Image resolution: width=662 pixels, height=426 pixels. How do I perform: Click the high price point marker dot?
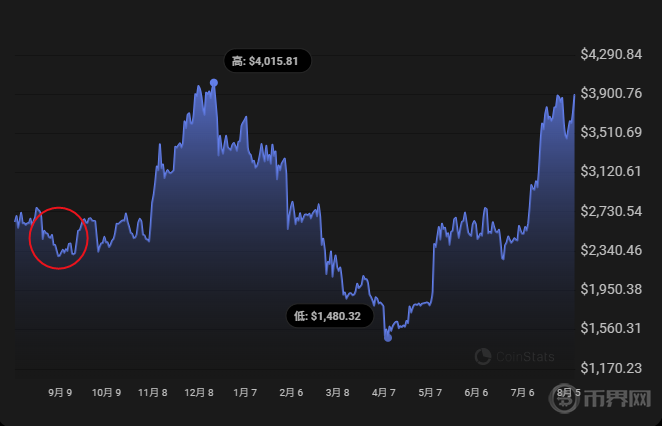coord(214,83)
